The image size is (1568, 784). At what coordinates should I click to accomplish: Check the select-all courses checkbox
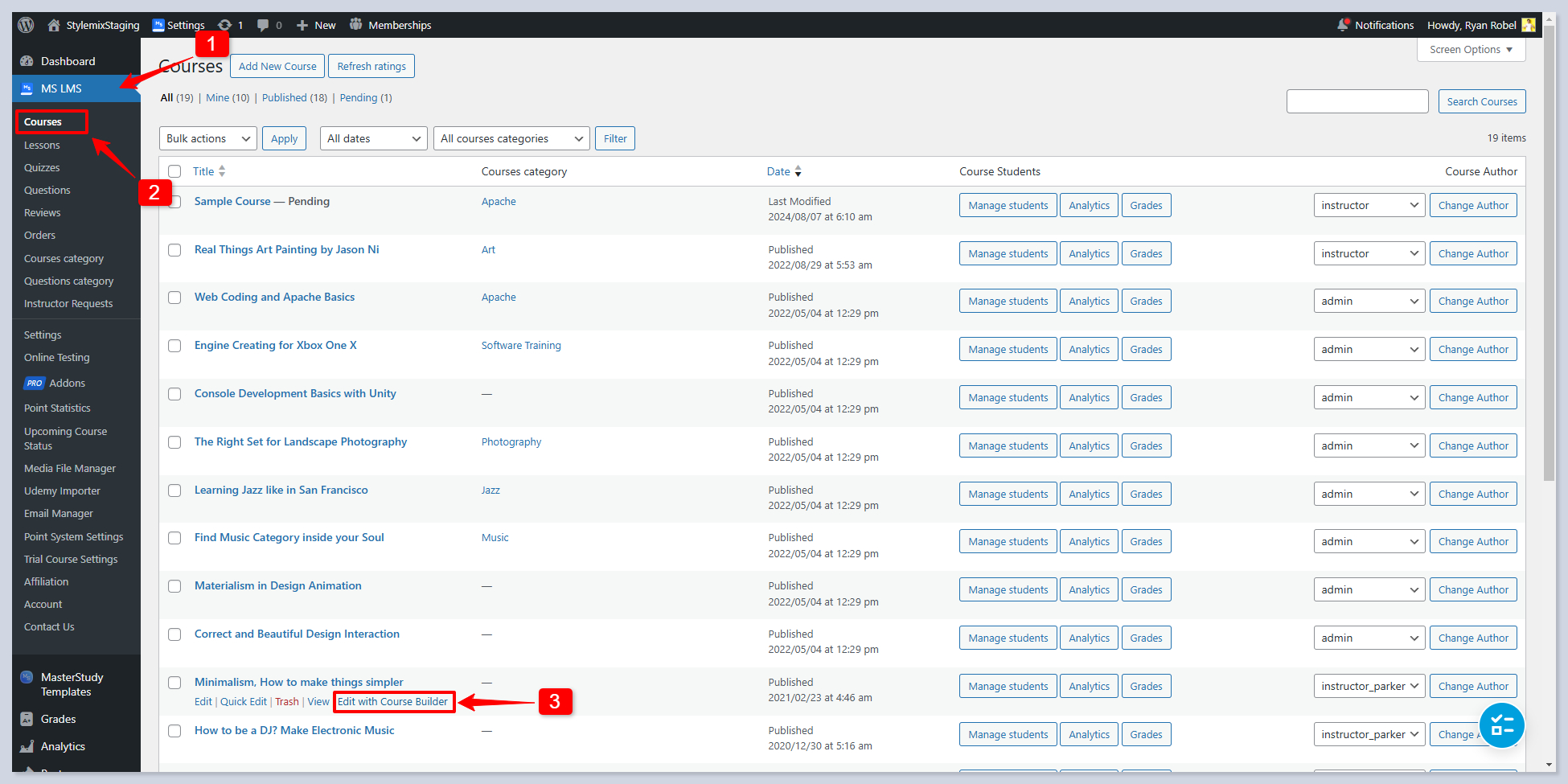(x=174, y=171)
